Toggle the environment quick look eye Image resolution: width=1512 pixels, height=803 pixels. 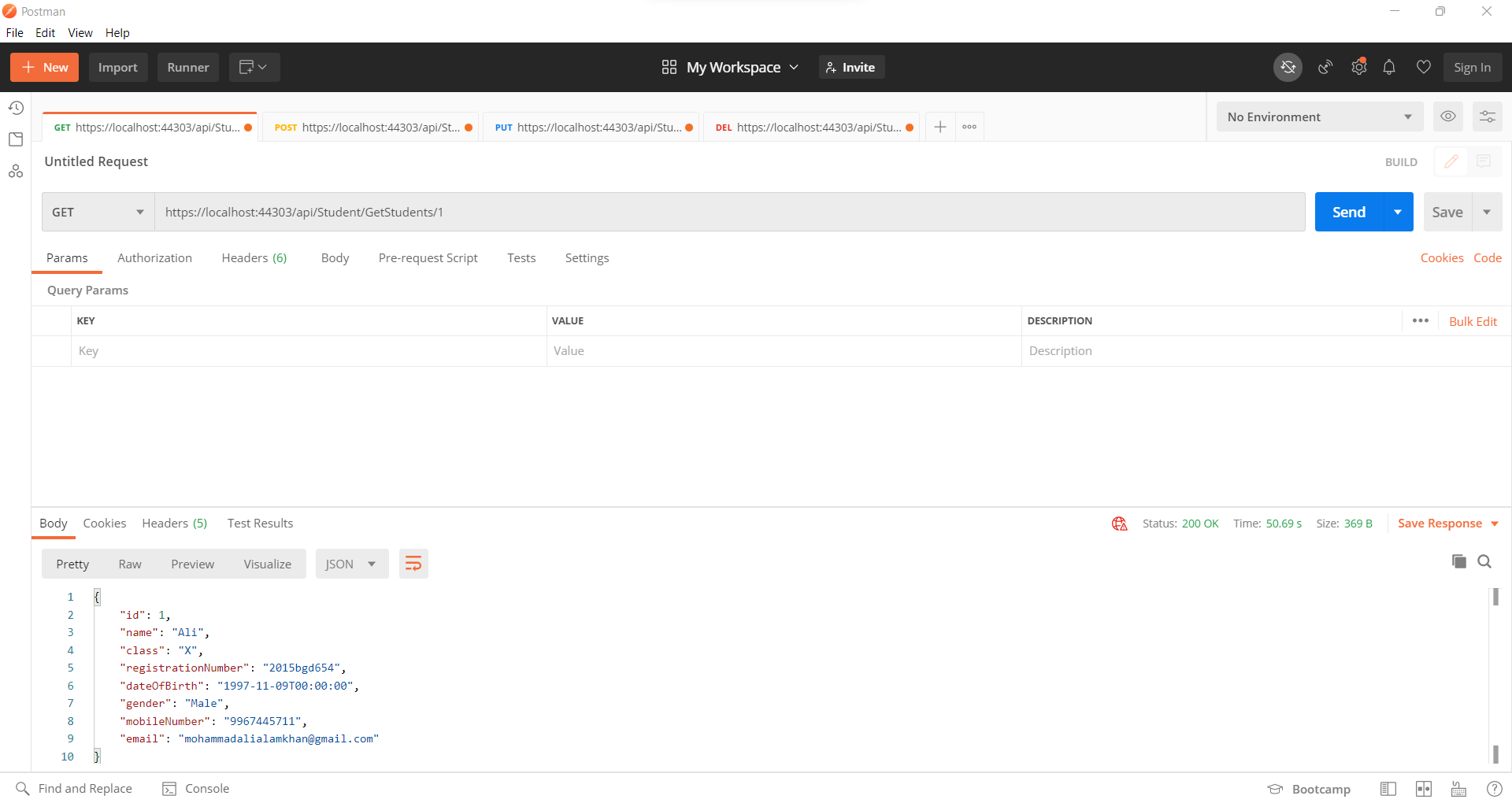1448,116
